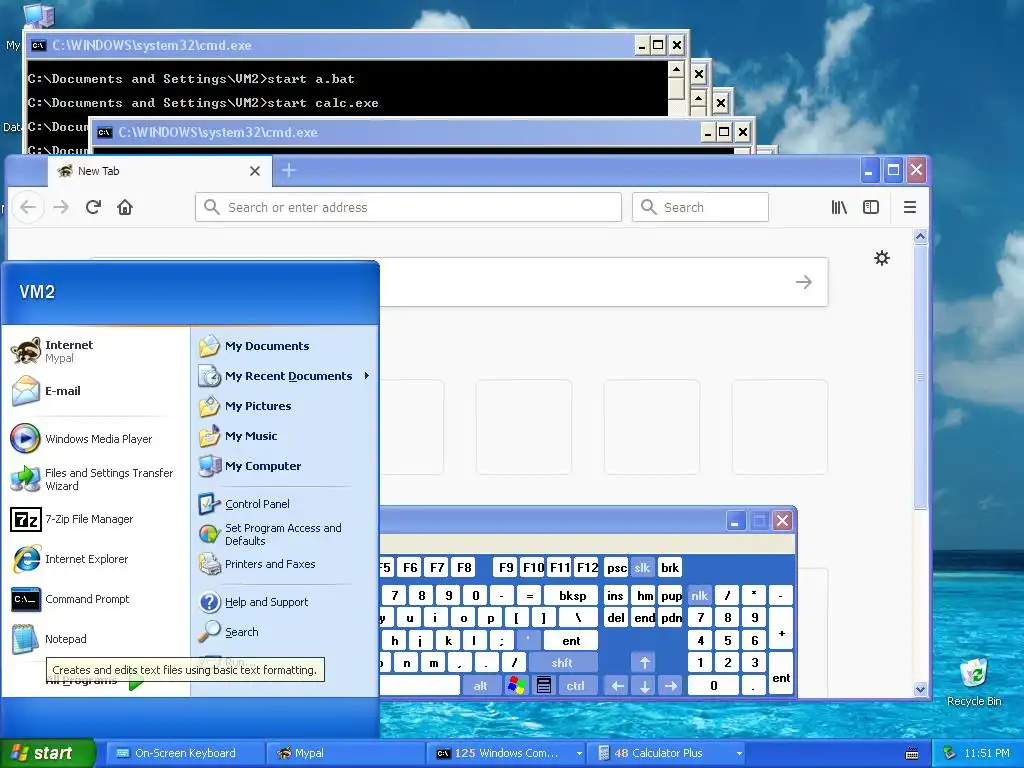Click Windows logo key on On-Screen Keyboard
The width and height of the screenshot is (1024, 768).
click(516, 686)
